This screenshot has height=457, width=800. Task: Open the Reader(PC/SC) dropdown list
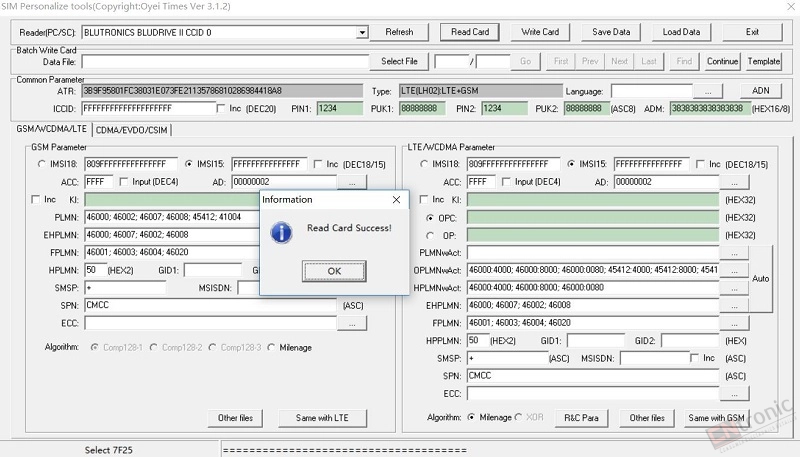pos(362,33)
